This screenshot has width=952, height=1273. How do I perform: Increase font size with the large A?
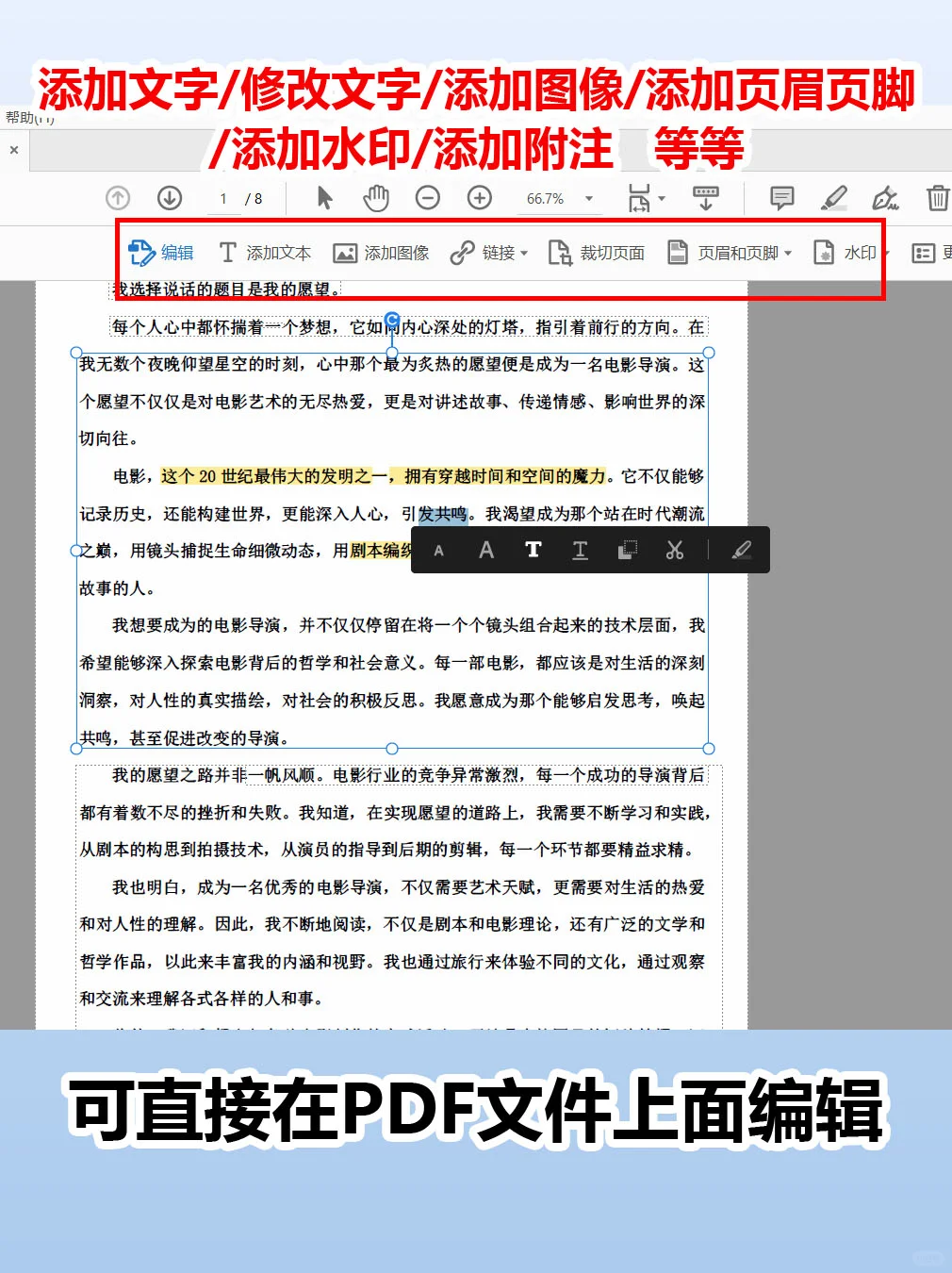pyautogui.click(x=486, y=550)
